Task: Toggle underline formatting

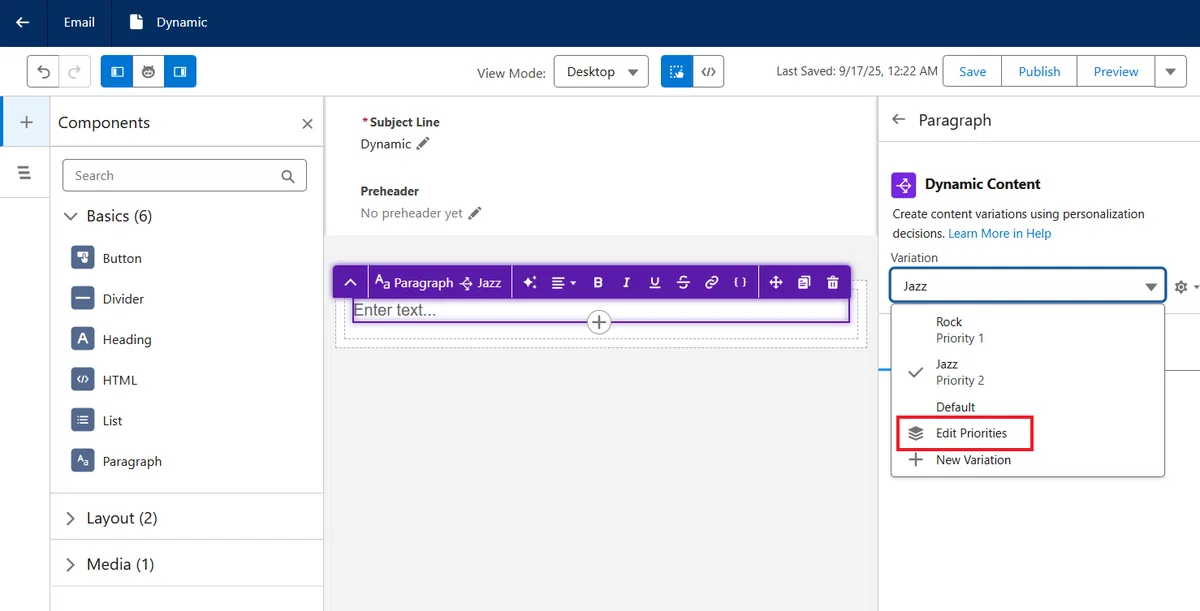Action: [655, 283]
